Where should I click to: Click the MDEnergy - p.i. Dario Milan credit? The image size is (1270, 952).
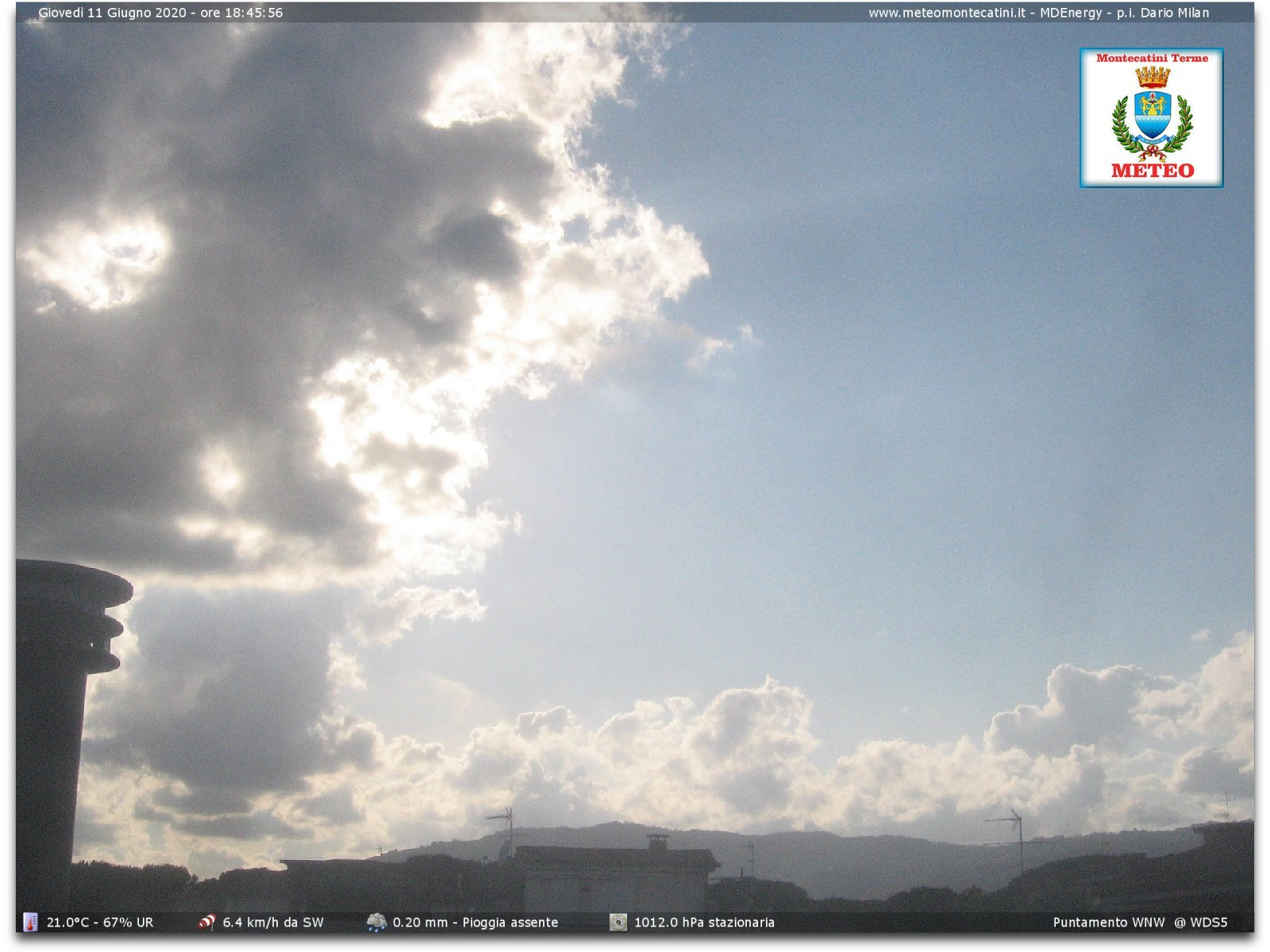pos(1125,13)
